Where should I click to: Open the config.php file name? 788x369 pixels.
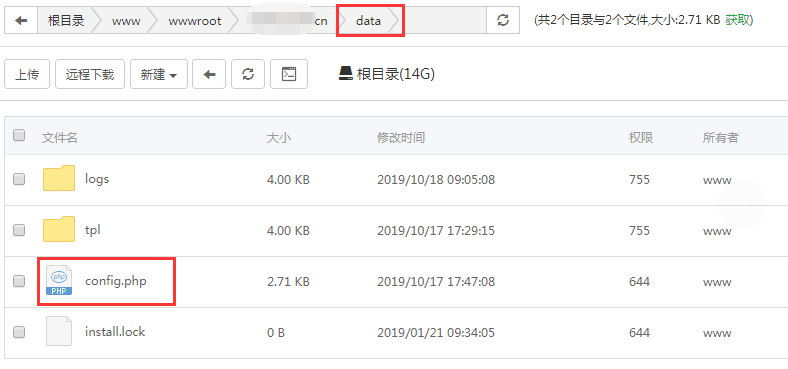pos(116,281)
